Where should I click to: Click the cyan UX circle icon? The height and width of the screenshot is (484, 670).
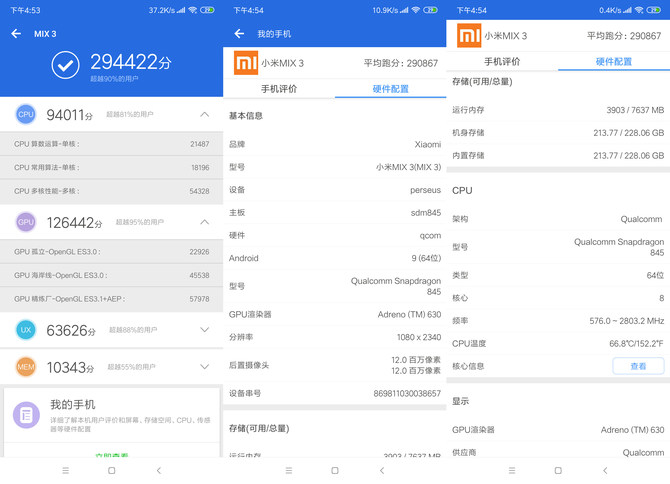click(26, 330)
